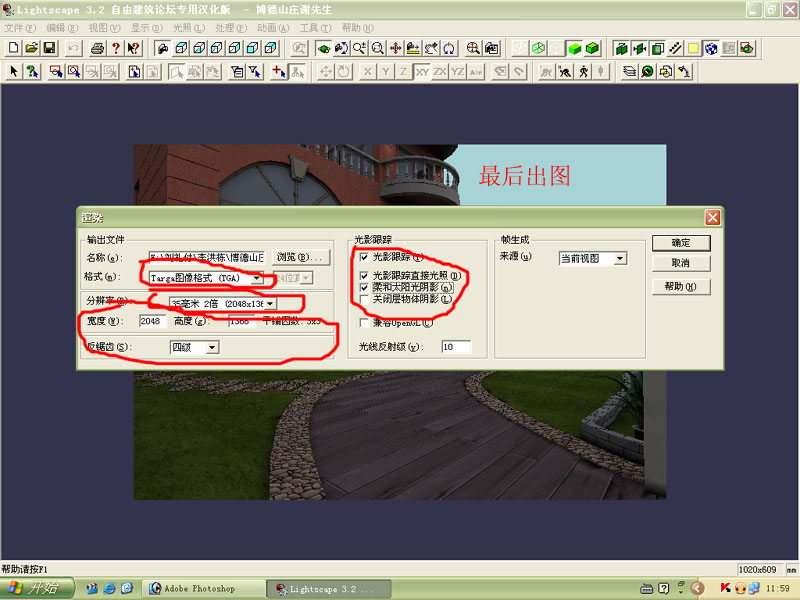Image resolution: width=800 pixels, height=600 pixels.
Task: Open the 格式 Targa format dropdown
Action: click(x=257, y=278)
